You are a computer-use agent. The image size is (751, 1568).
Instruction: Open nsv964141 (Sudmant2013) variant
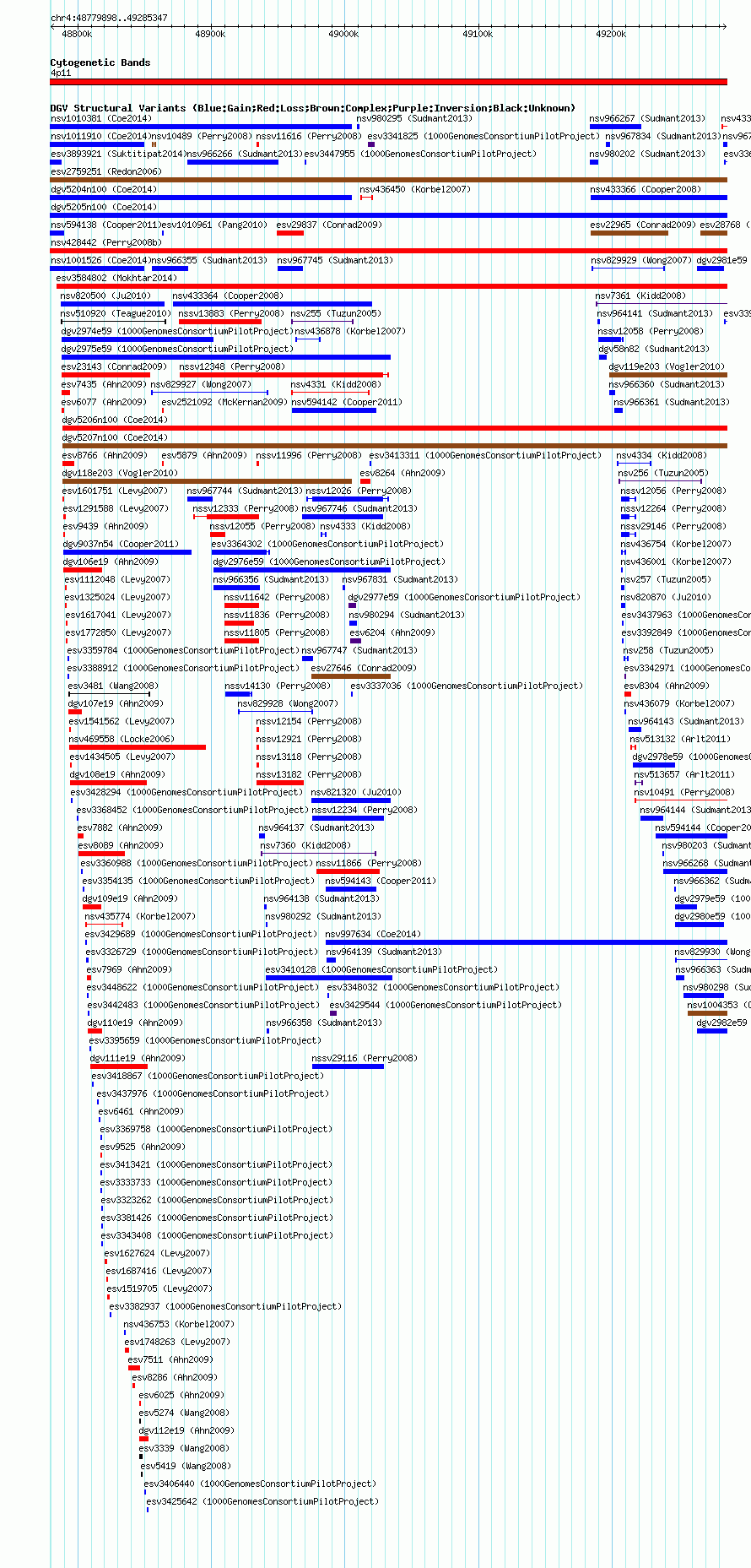click(x=655, y=313)
